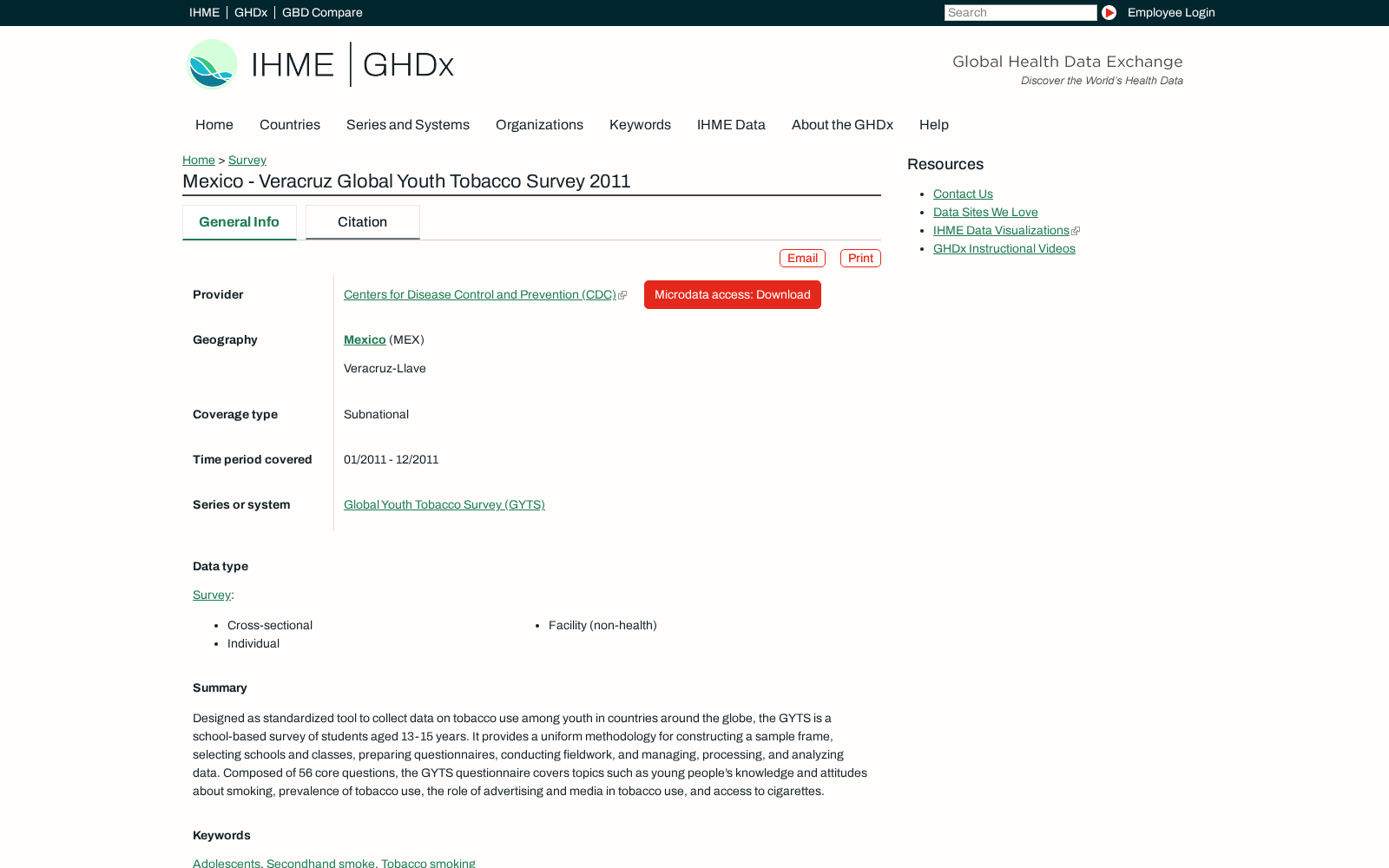Open Contact Us resource link

pyautogui.click(x=963, y=194)
